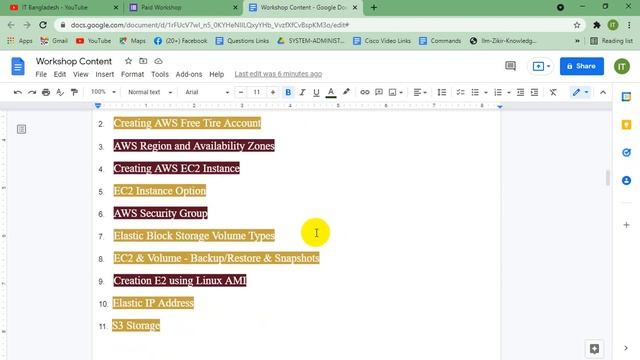Click the Undo icon in toolbar
This screenshot has width=640, height=360.
18,92
